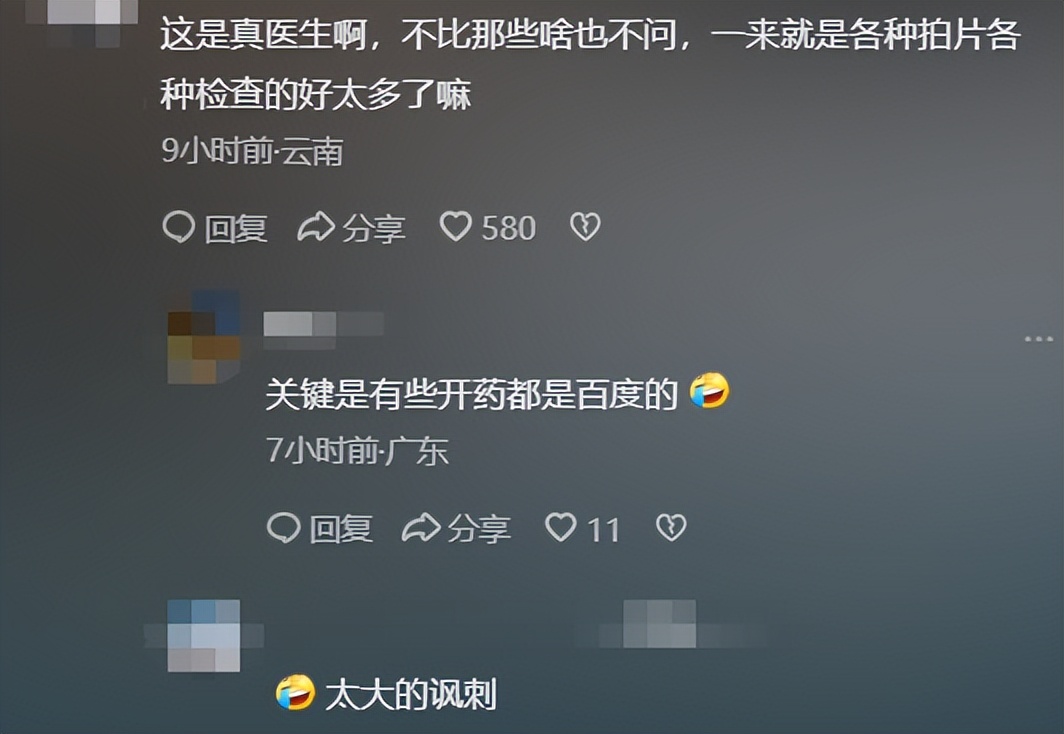Click the reply bubble icon under 9小时前·云南
Viewport: 1064px width, 734px height.
coord(179,227)
